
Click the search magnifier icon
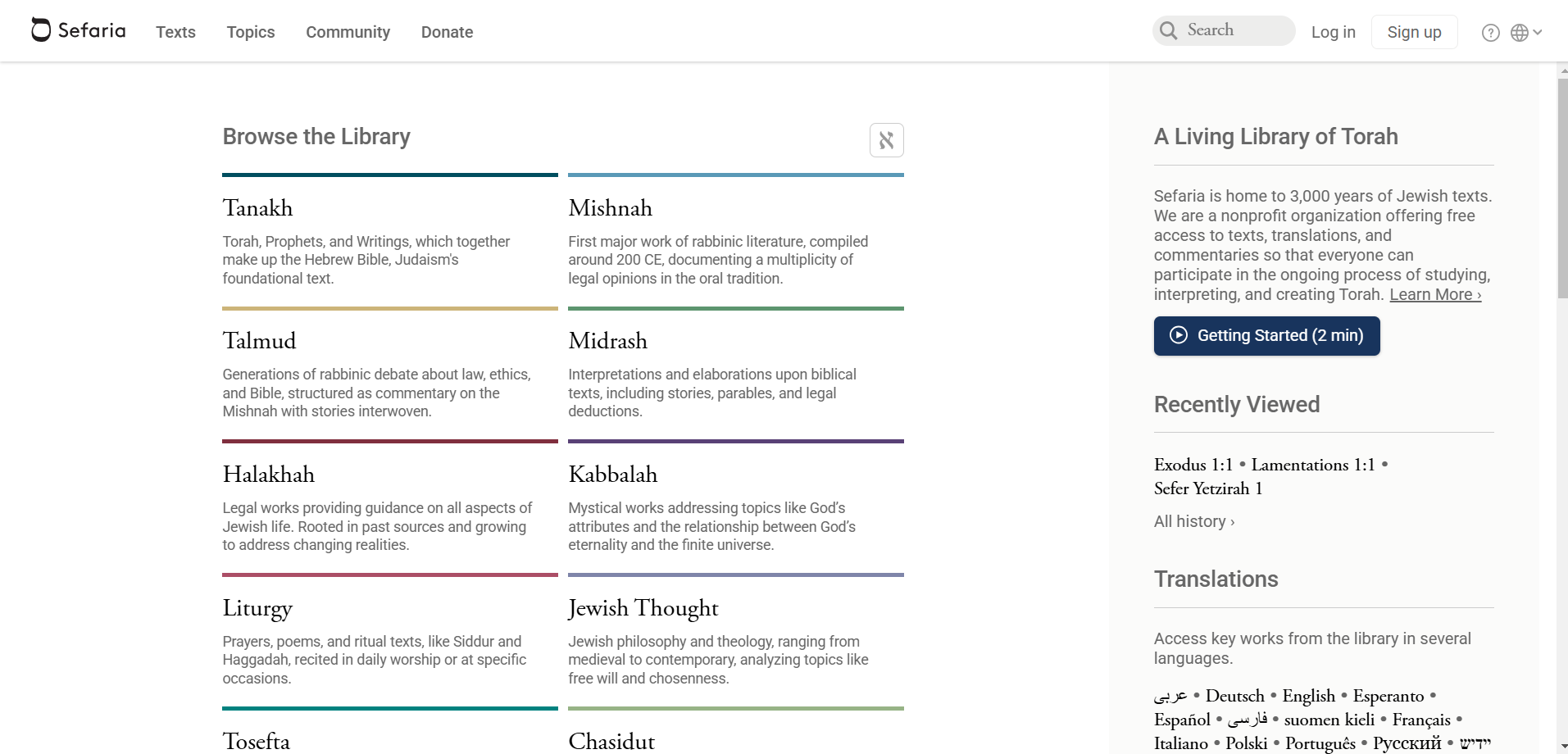1169,30
